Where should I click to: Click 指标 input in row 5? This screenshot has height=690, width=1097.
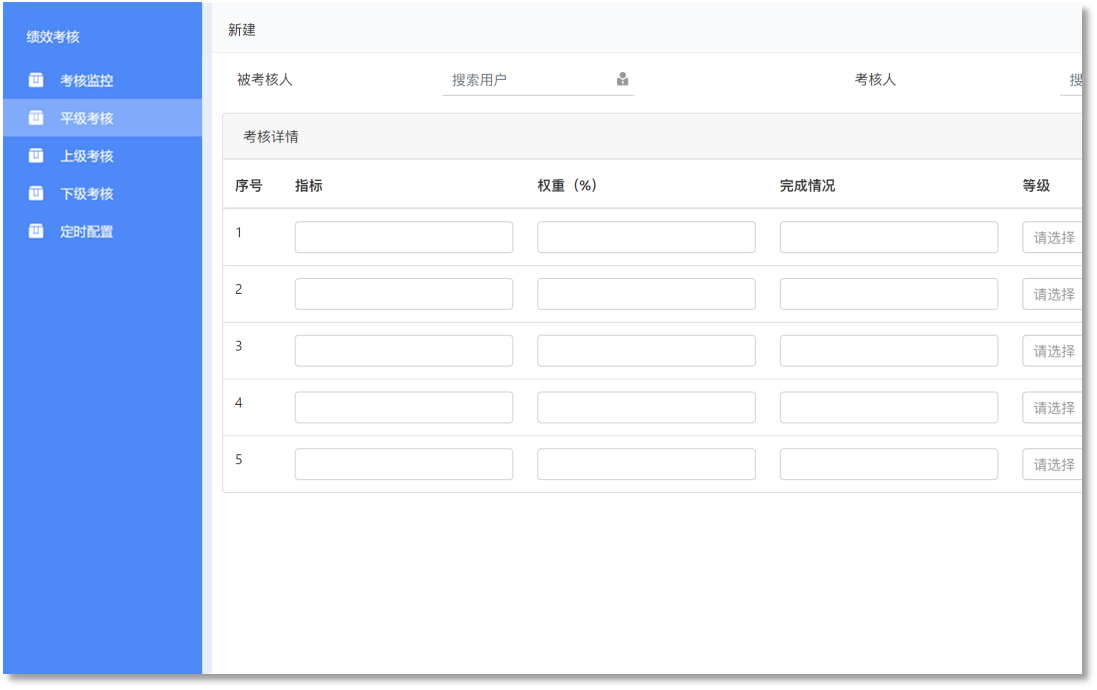click(404, 464)
